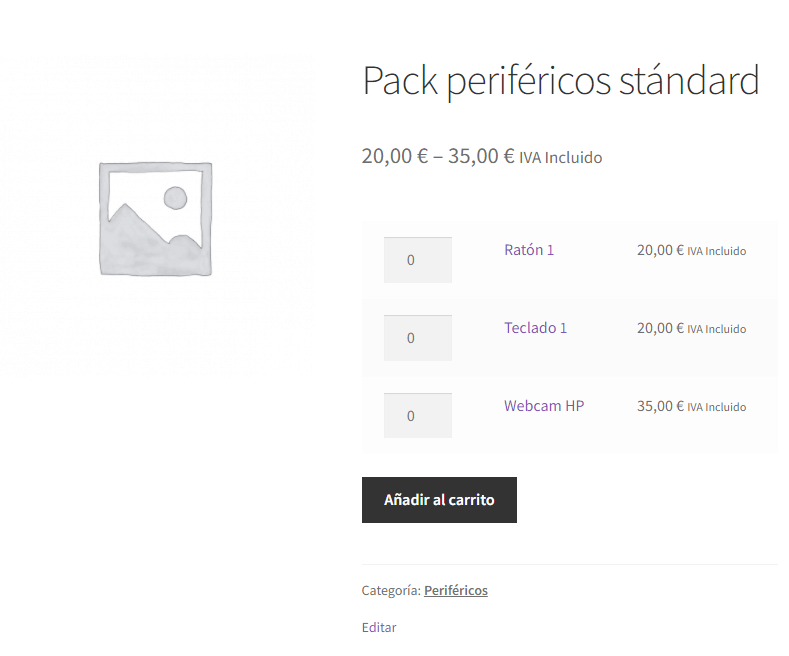Open the Periféricos category link

pos(456,591)
